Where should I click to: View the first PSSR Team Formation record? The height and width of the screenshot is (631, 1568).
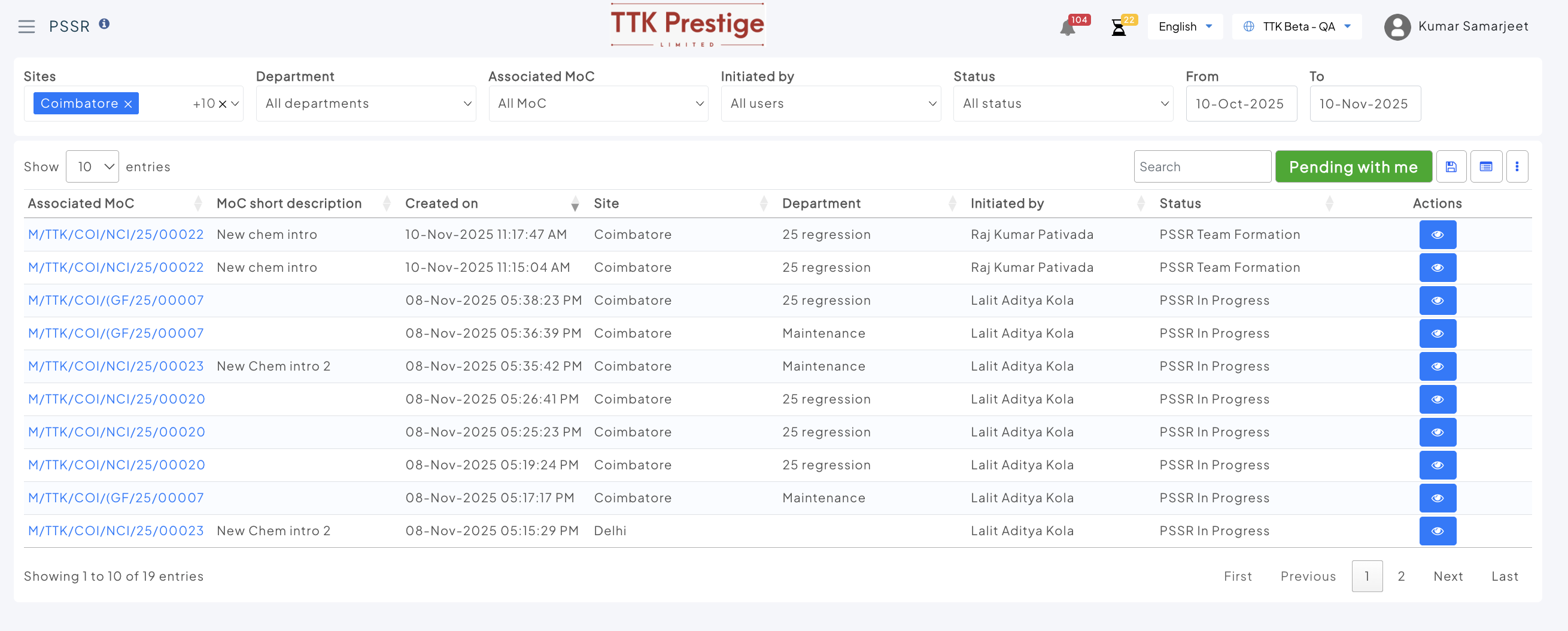coord(1437,235)
